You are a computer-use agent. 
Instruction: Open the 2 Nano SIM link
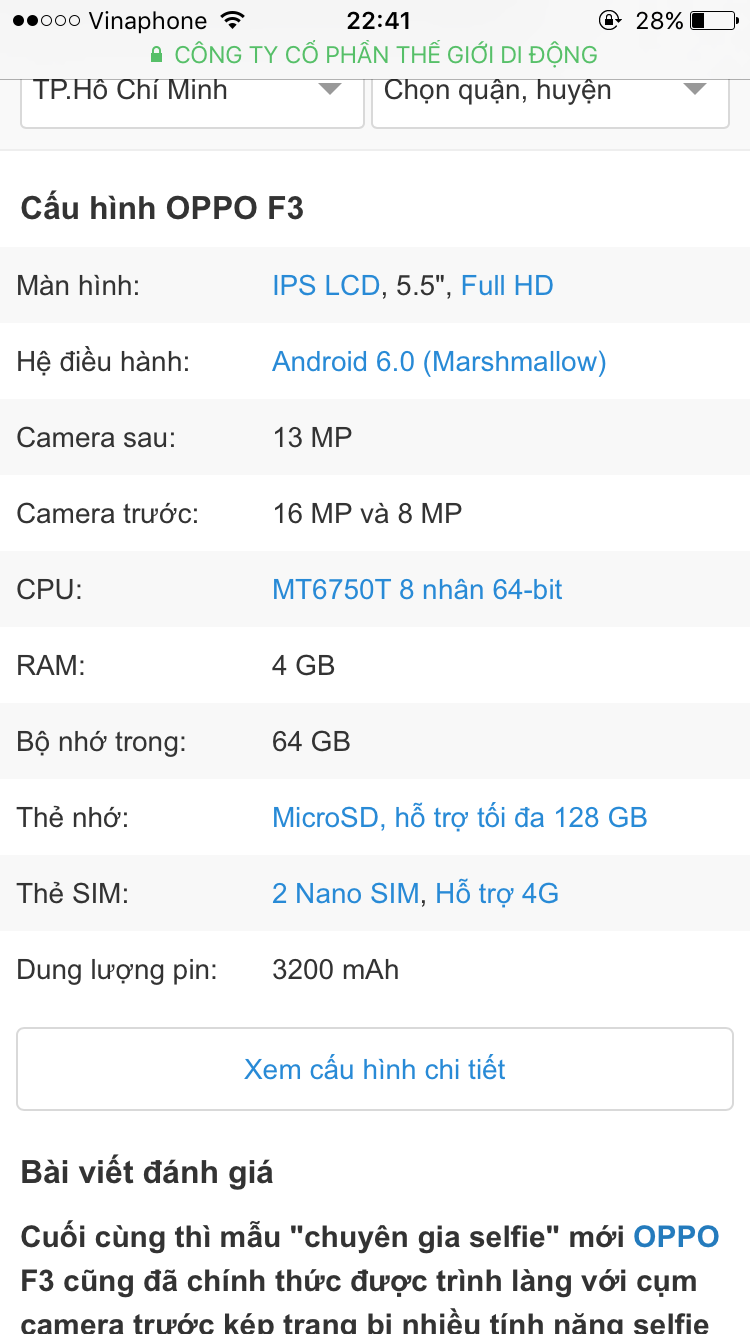coord(345,894)
